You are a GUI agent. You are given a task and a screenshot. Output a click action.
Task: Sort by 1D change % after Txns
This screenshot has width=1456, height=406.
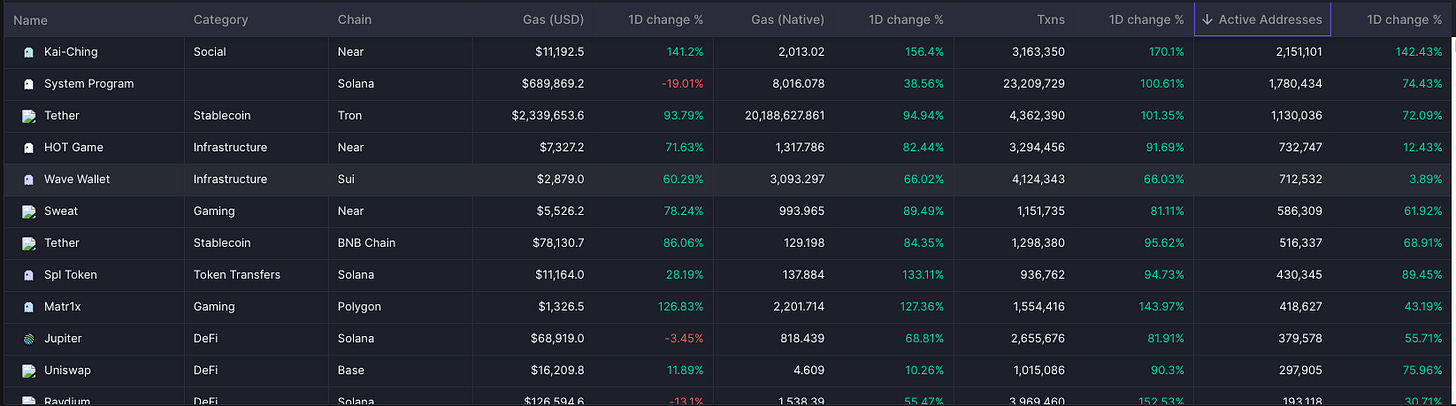pos(1146,20)
